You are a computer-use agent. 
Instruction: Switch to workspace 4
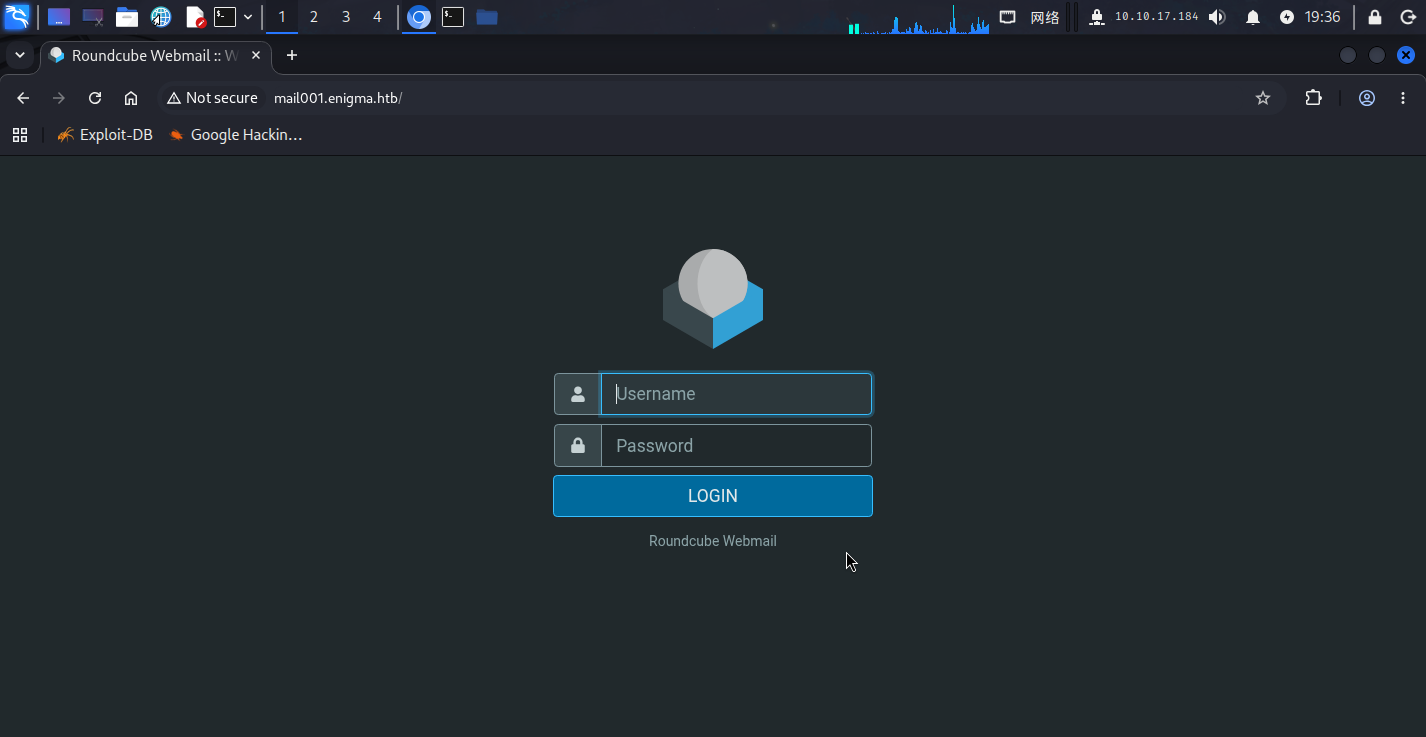[377, 17]
